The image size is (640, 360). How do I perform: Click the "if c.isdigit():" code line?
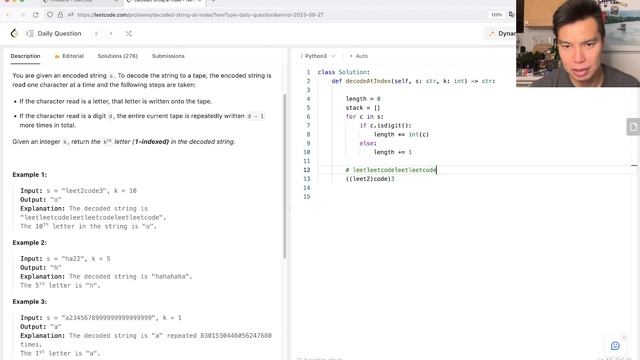(x=385, y=126)
